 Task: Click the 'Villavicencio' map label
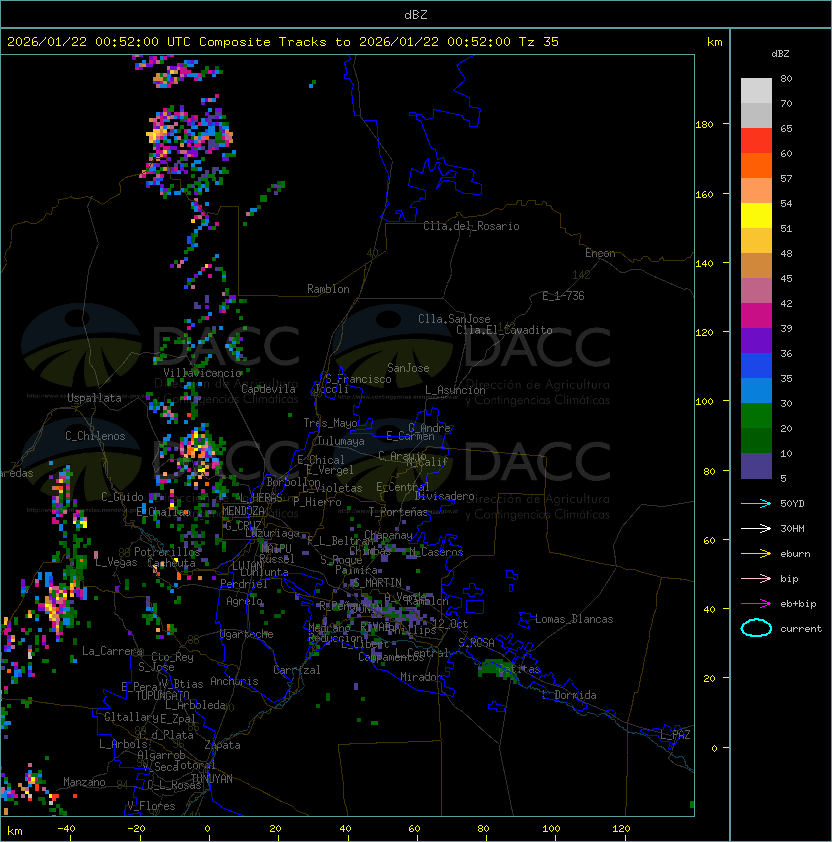(x=202, y=373)
